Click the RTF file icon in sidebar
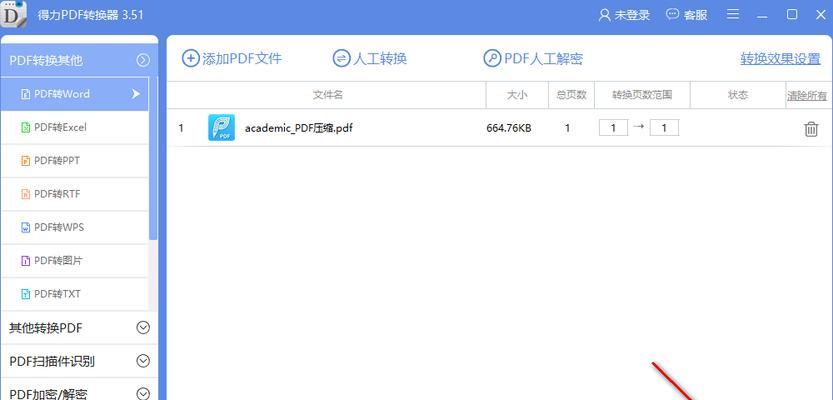833x400 pixels. click(x=26, y=194)
